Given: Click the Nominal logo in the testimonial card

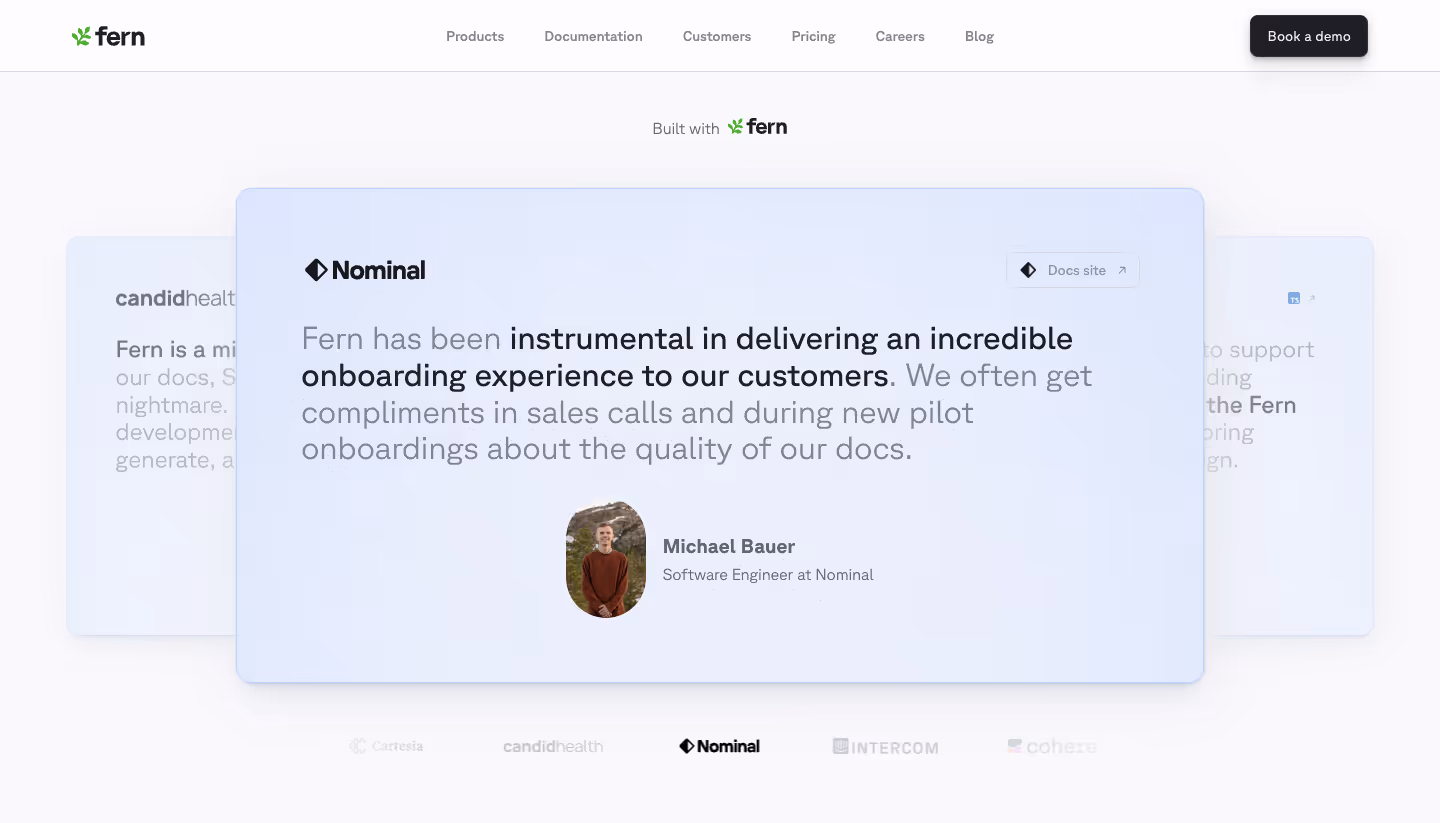Looking at the screenshot, I should coord(365,270).
